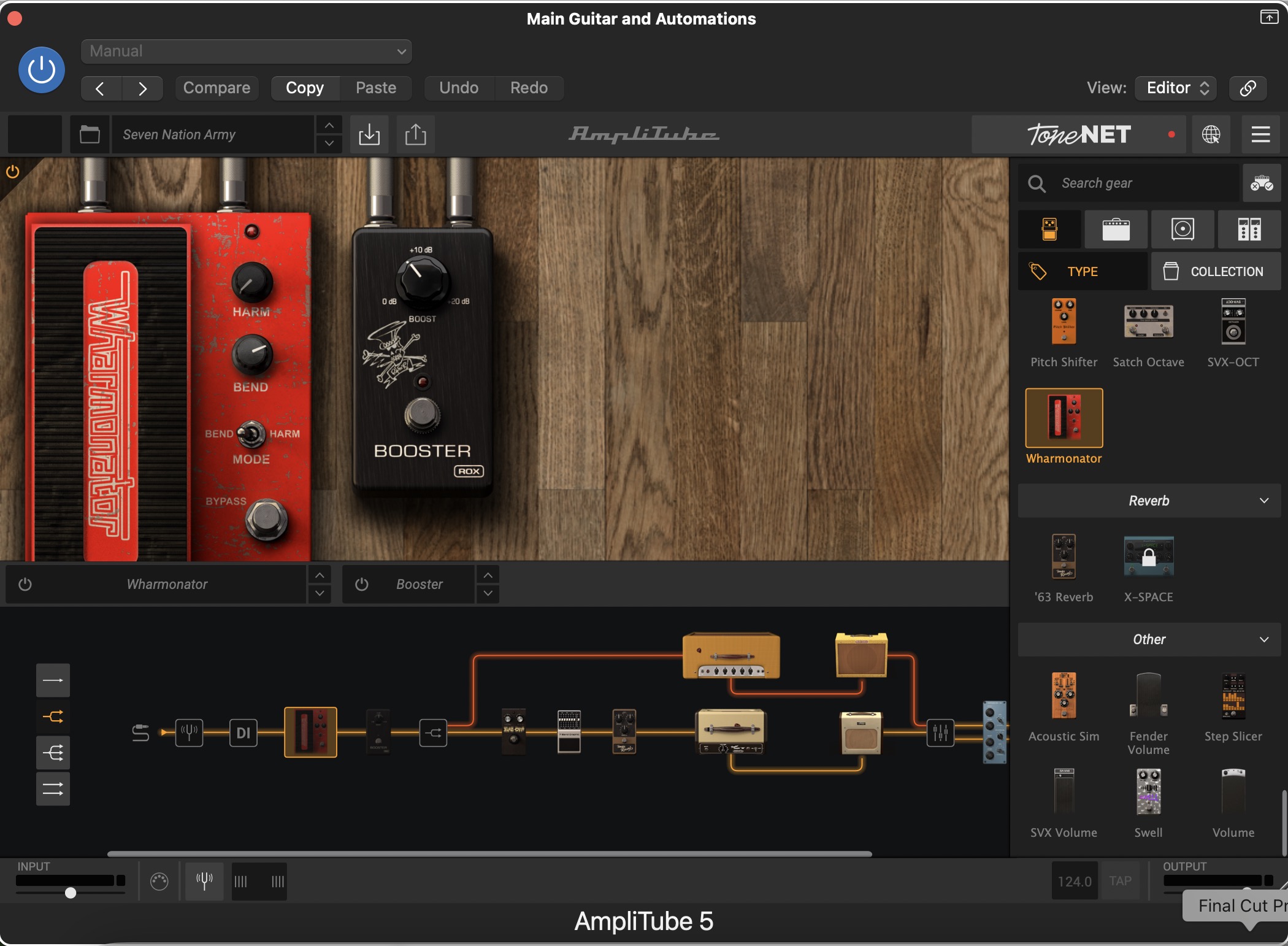Click the Booster BOOST knob
1288x946 pixels.
pos(422,280)
